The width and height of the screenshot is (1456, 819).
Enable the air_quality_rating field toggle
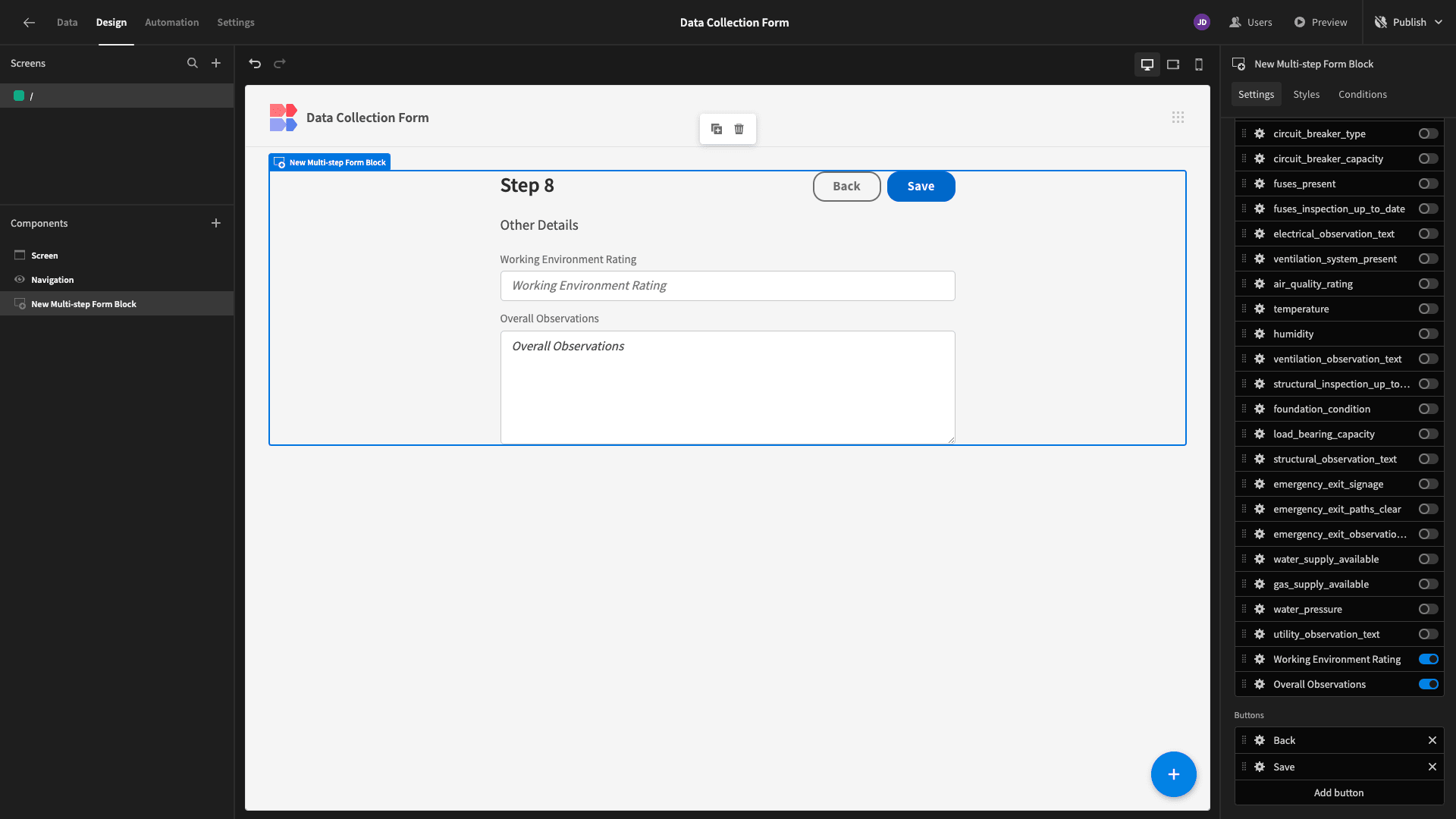tap(1429, 284)
